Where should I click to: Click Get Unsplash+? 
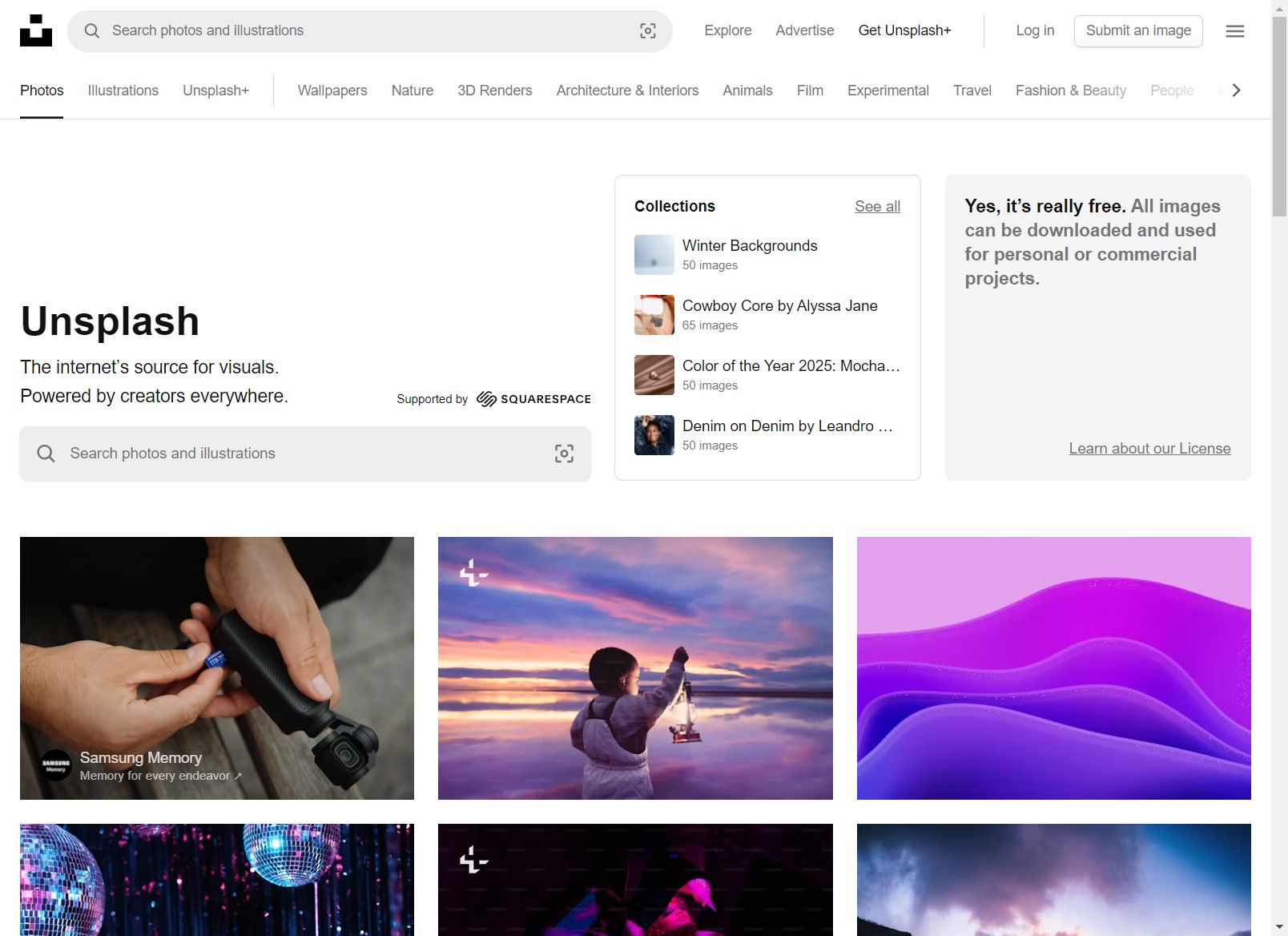(x=905, y=30)
